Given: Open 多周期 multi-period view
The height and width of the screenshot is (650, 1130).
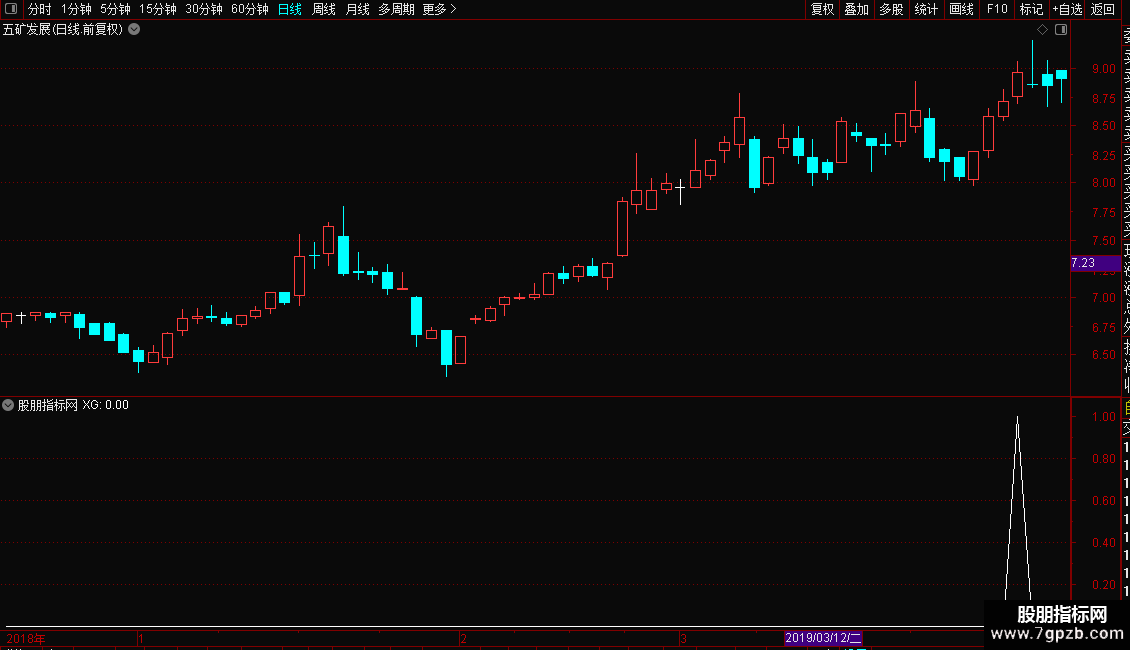Looking at the screenshot, I should (x=396, y=9).
